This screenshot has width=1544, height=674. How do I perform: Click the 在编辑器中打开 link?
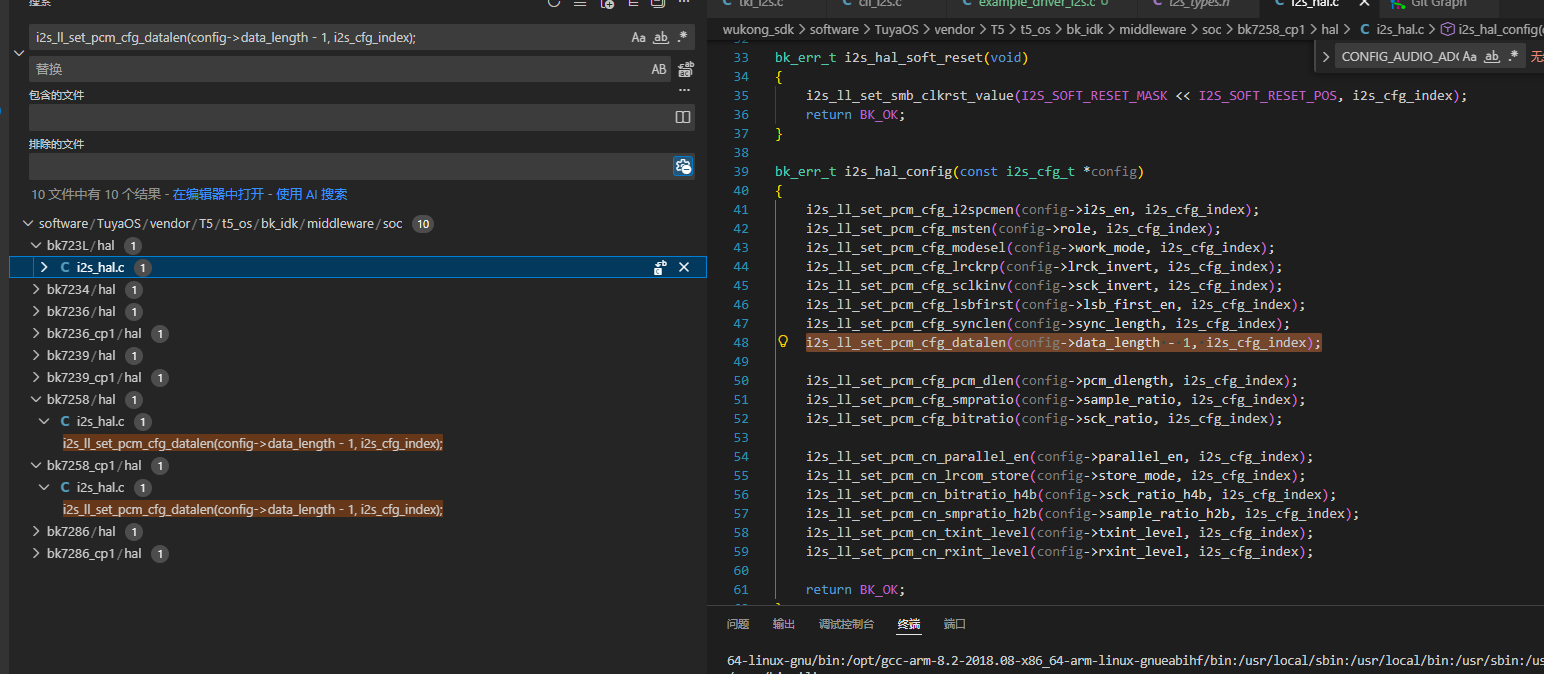tap(220, 194)
